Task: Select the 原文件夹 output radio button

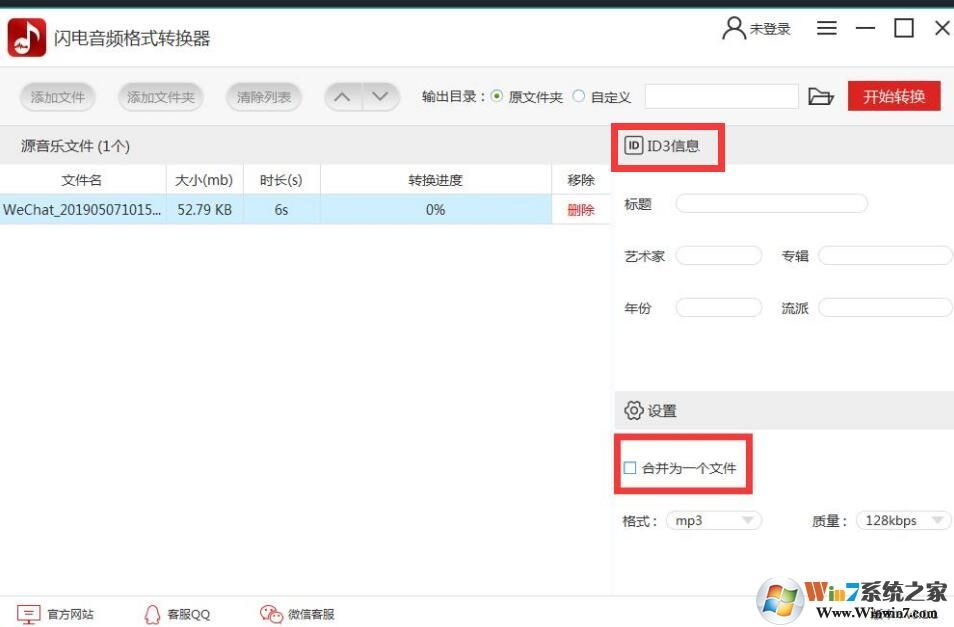Action: tap(496, 96)
